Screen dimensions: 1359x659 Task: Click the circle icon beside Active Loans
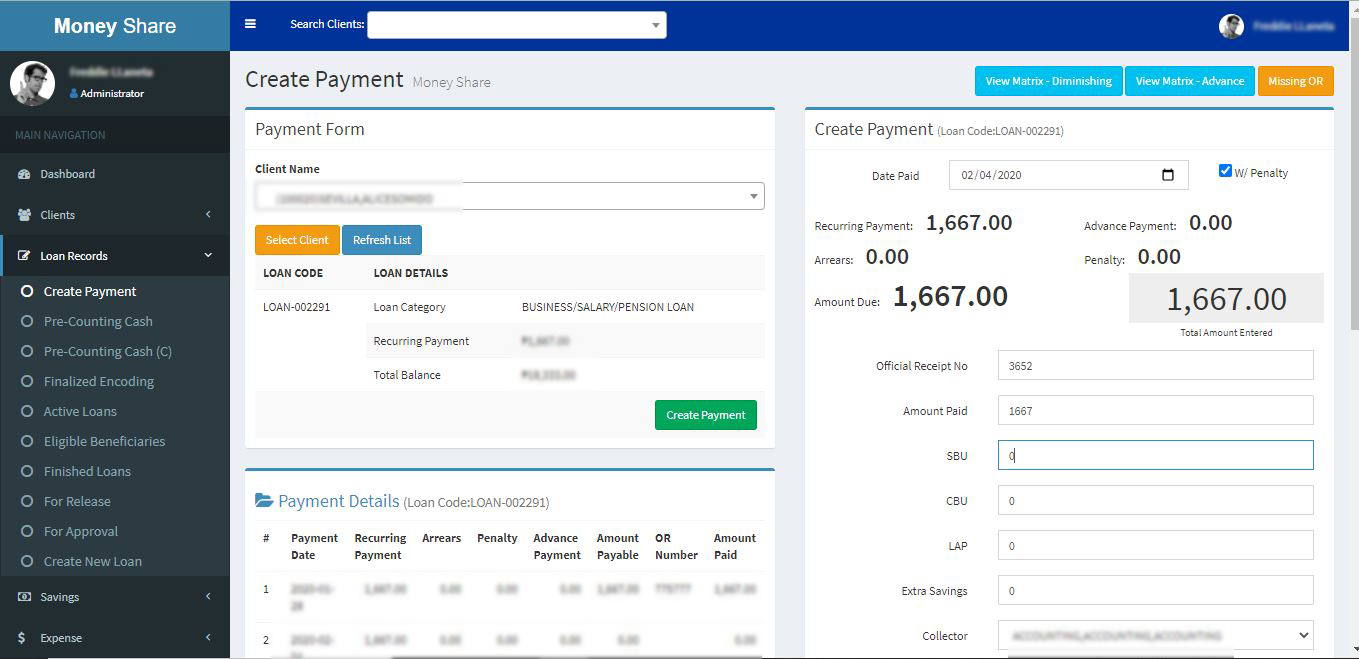[x=27, y=411]
